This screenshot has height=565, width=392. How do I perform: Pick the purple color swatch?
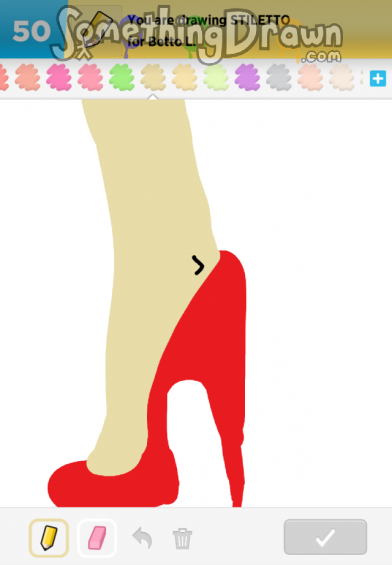click(x=247, y=77)
